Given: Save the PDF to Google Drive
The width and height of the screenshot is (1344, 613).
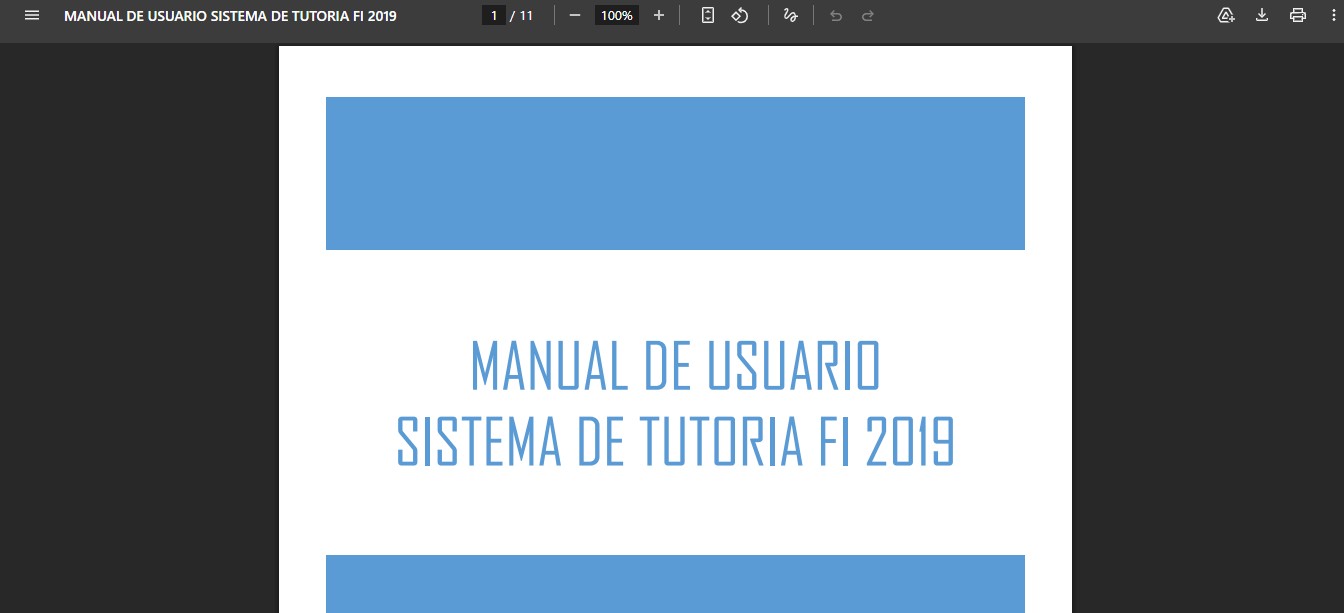Looking at the screenshot, I should pyautogui.click(x=1226, y=15).
